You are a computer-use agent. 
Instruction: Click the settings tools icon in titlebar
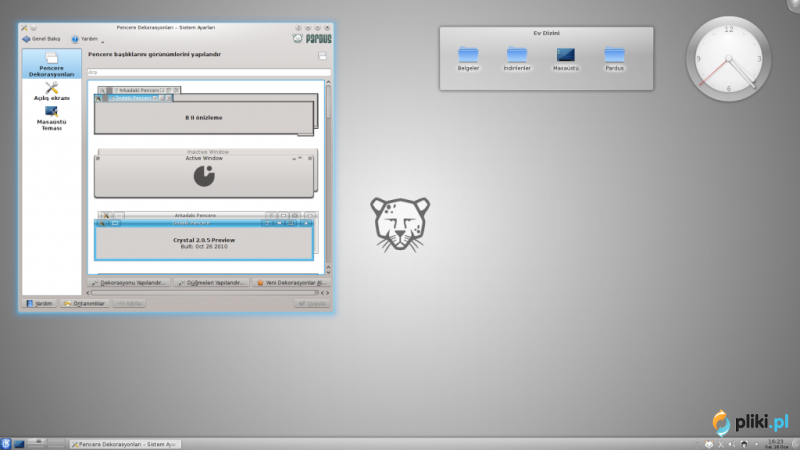(x=24, y=28)
